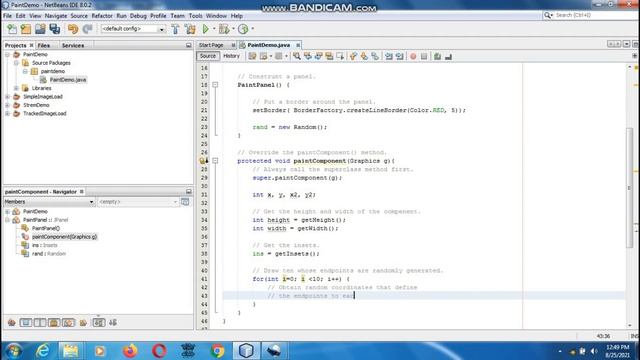Toggle Show Inherited Members in Navigator
This screenshot has width=640, height=360.
(x=12, y=323)
